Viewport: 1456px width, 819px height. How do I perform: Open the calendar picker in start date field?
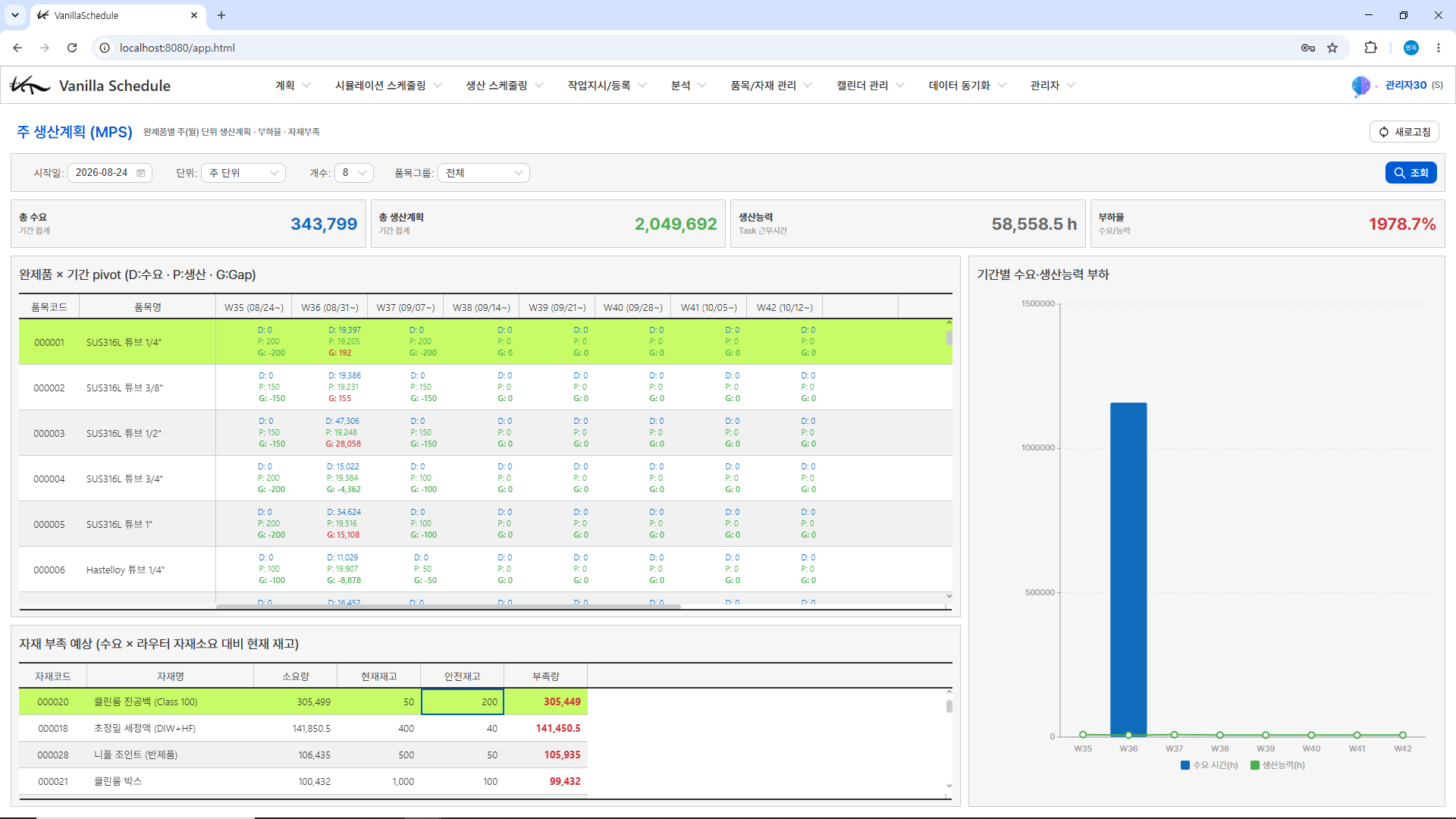click(141, 173)
